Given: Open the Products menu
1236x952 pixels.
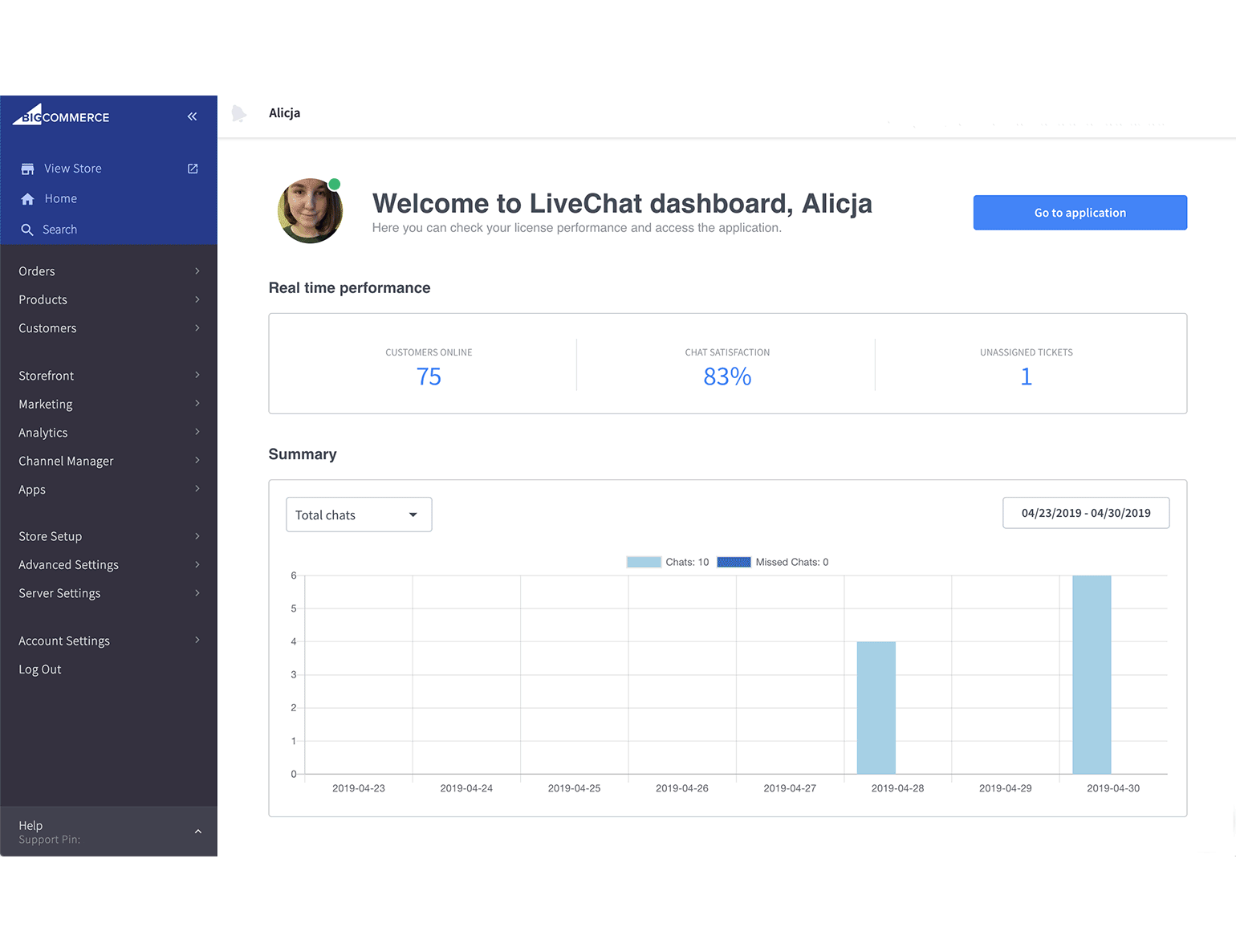Looking at the screenshot, I should point(43,299).
